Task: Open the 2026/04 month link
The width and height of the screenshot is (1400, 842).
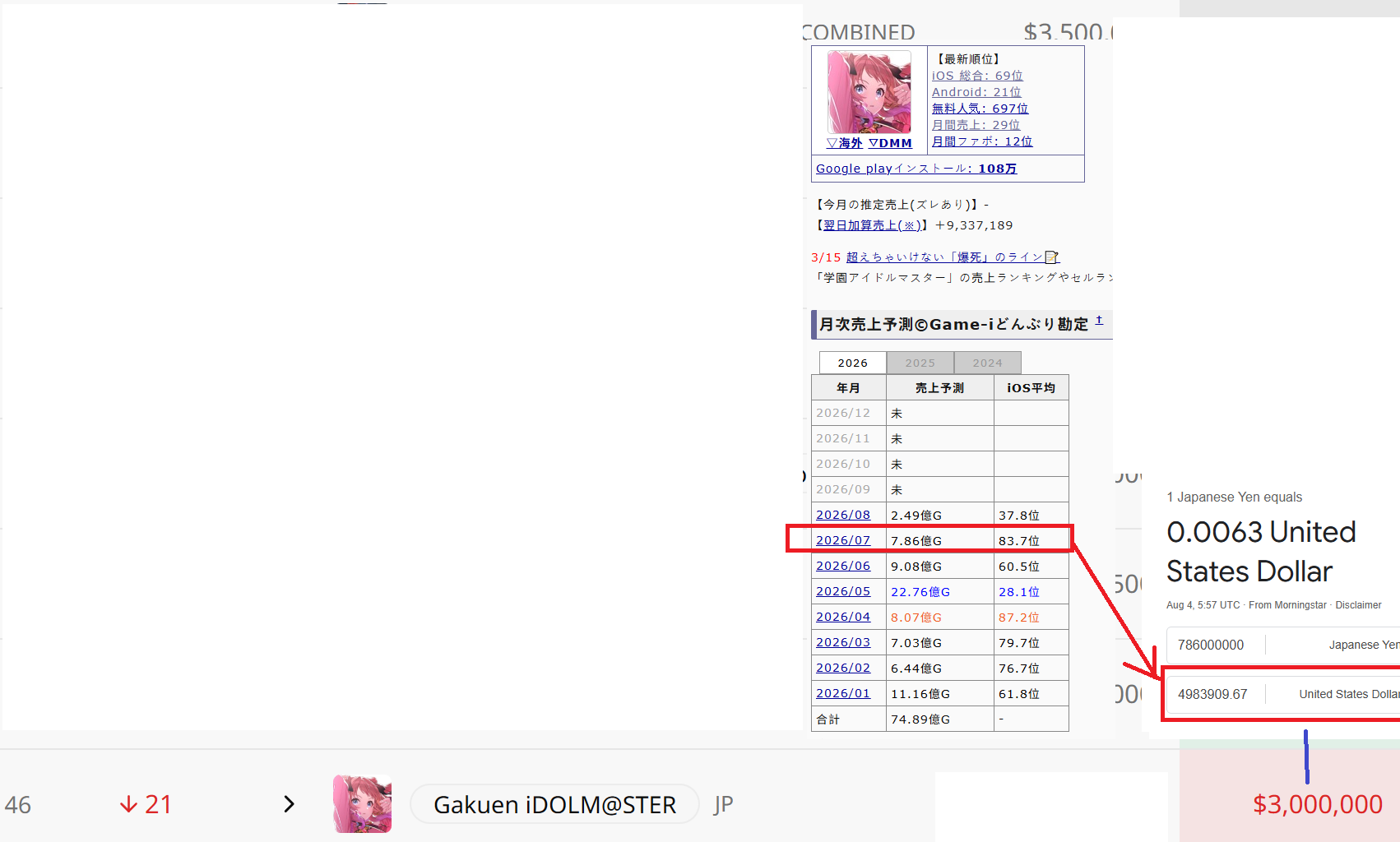Action: pos(843,617)
